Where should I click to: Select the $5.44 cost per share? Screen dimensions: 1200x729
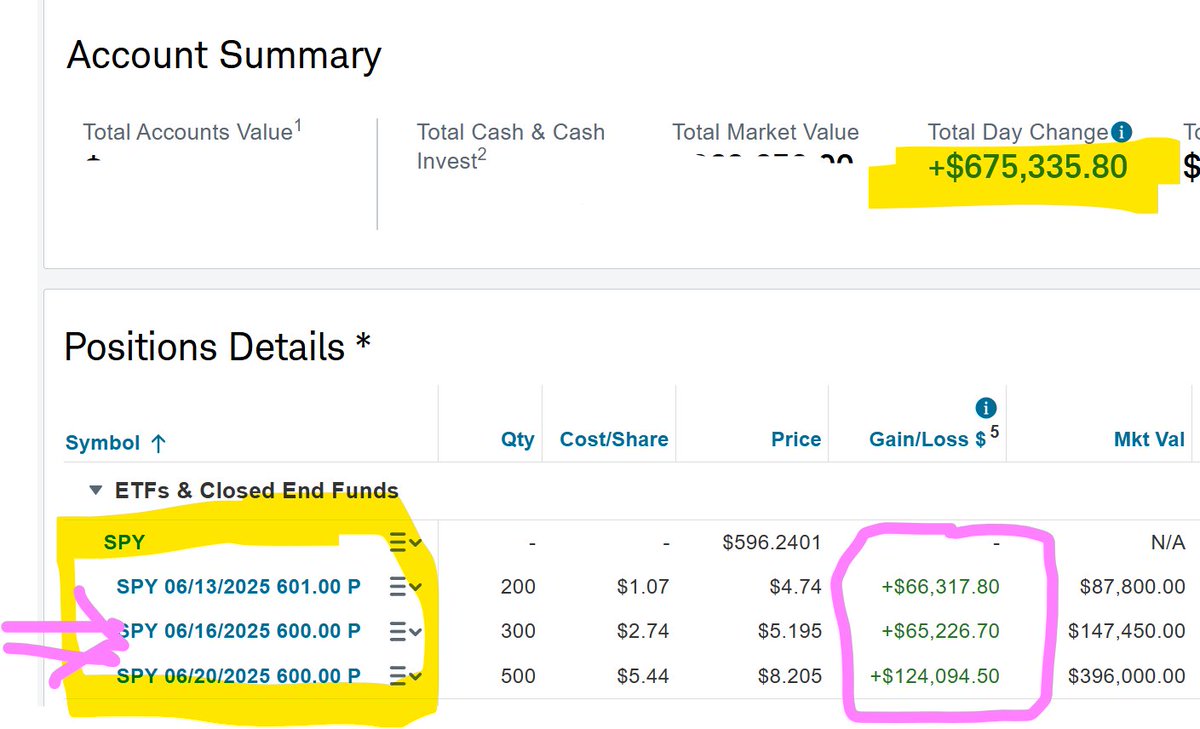pos(645,676)
